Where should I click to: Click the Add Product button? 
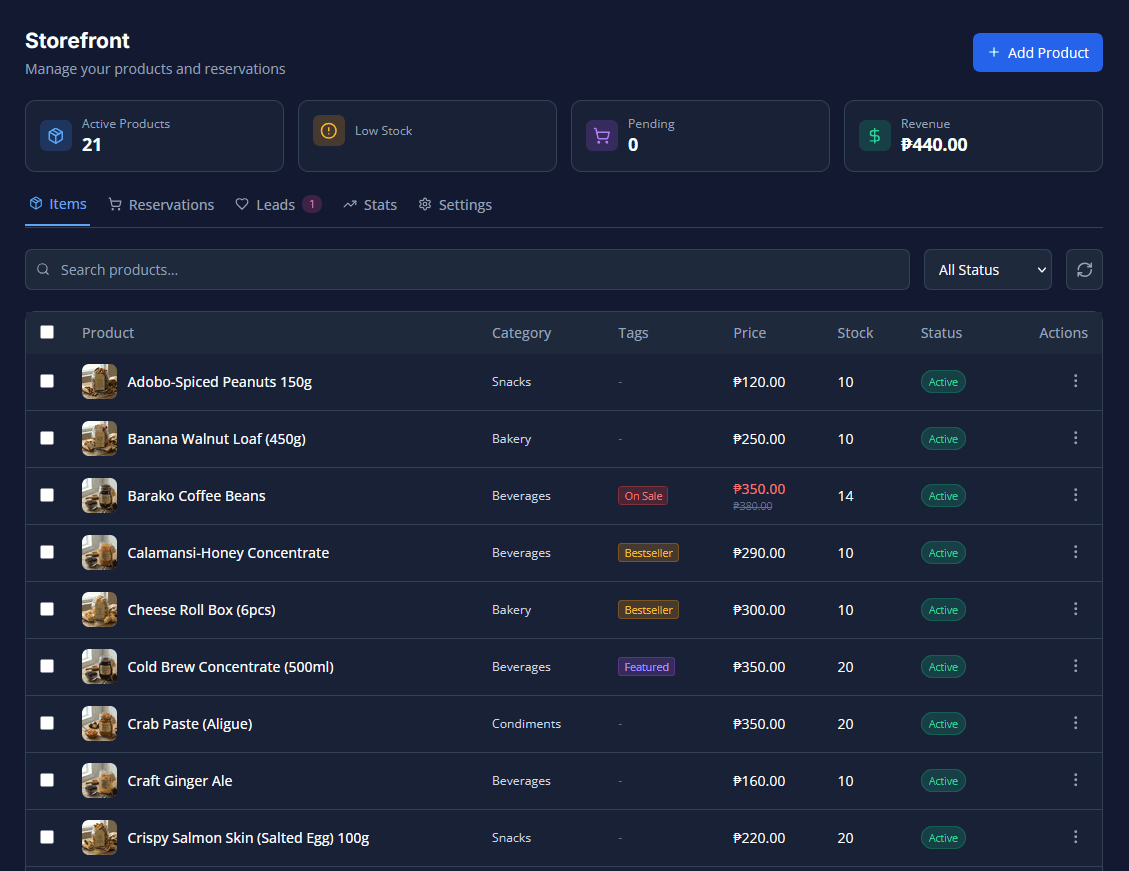(x=1037, y=53)
